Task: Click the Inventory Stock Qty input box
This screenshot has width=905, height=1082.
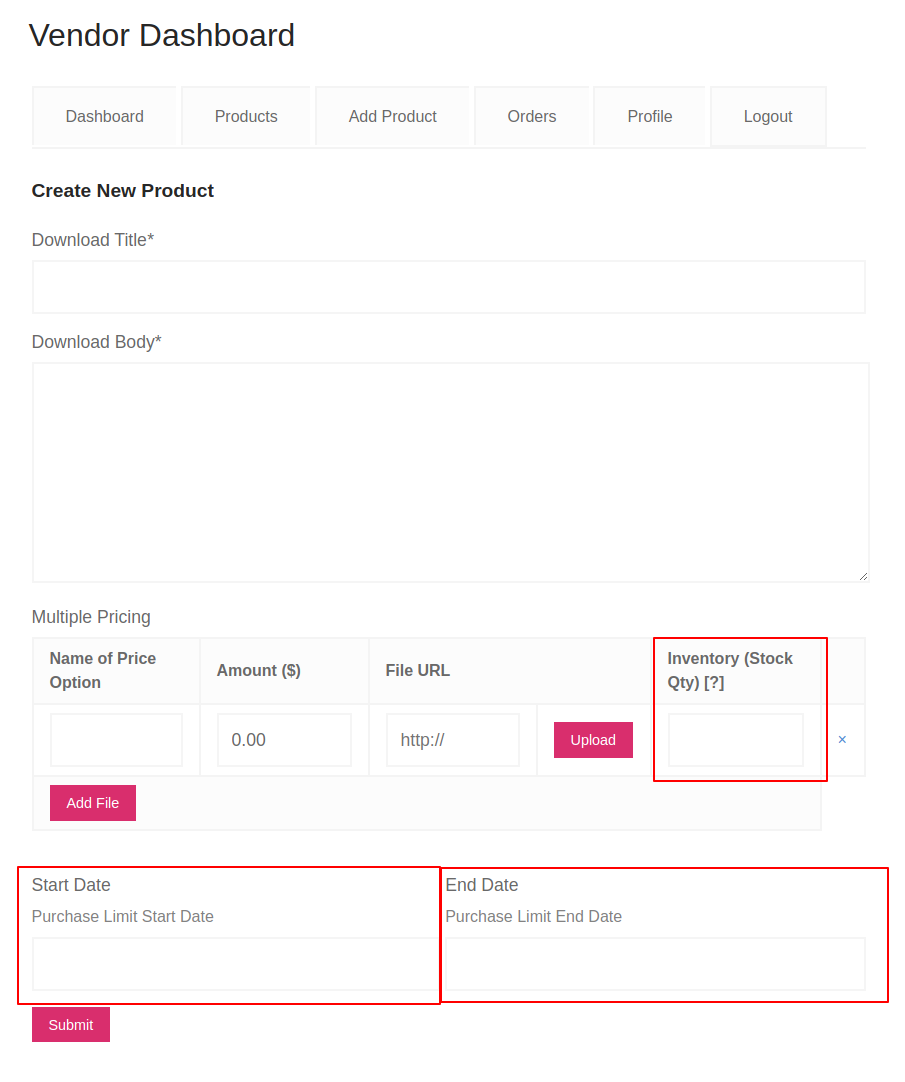Action: coord(735,740)
